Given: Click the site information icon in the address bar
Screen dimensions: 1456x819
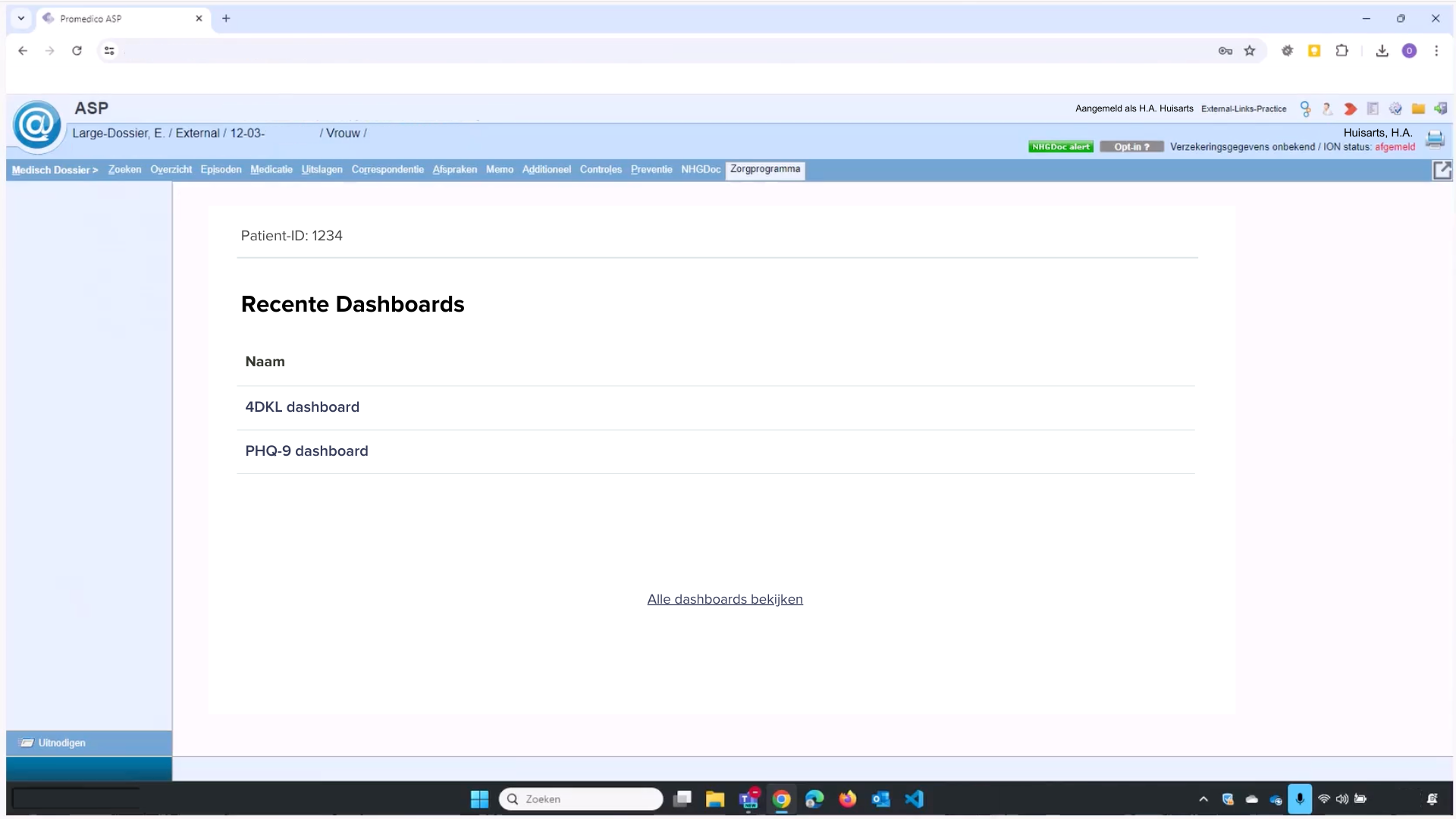Looking at the screenshot, I should (x=109, y=51).
